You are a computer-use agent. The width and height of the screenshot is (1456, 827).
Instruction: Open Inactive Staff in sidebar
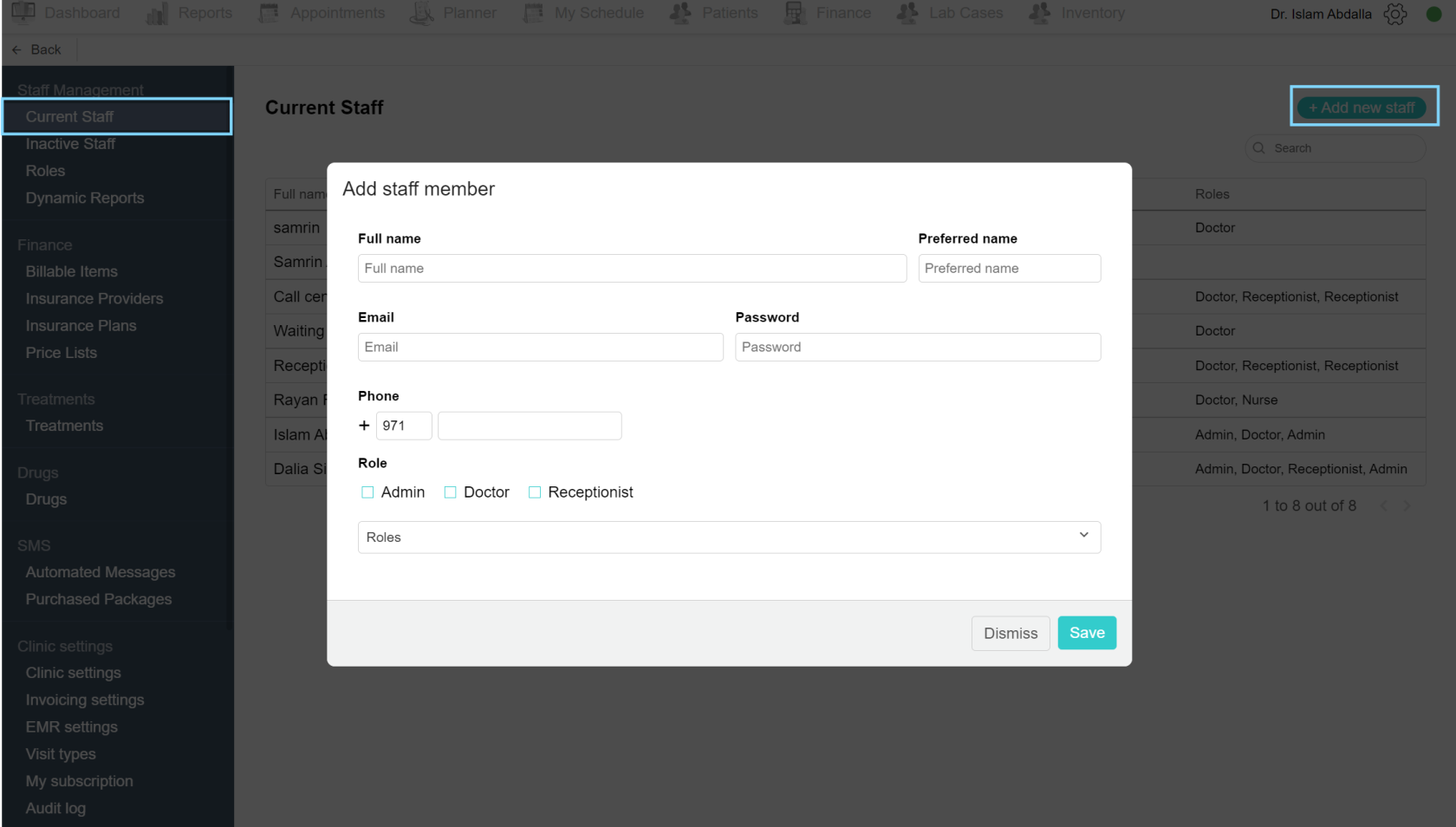click(70, 144)
